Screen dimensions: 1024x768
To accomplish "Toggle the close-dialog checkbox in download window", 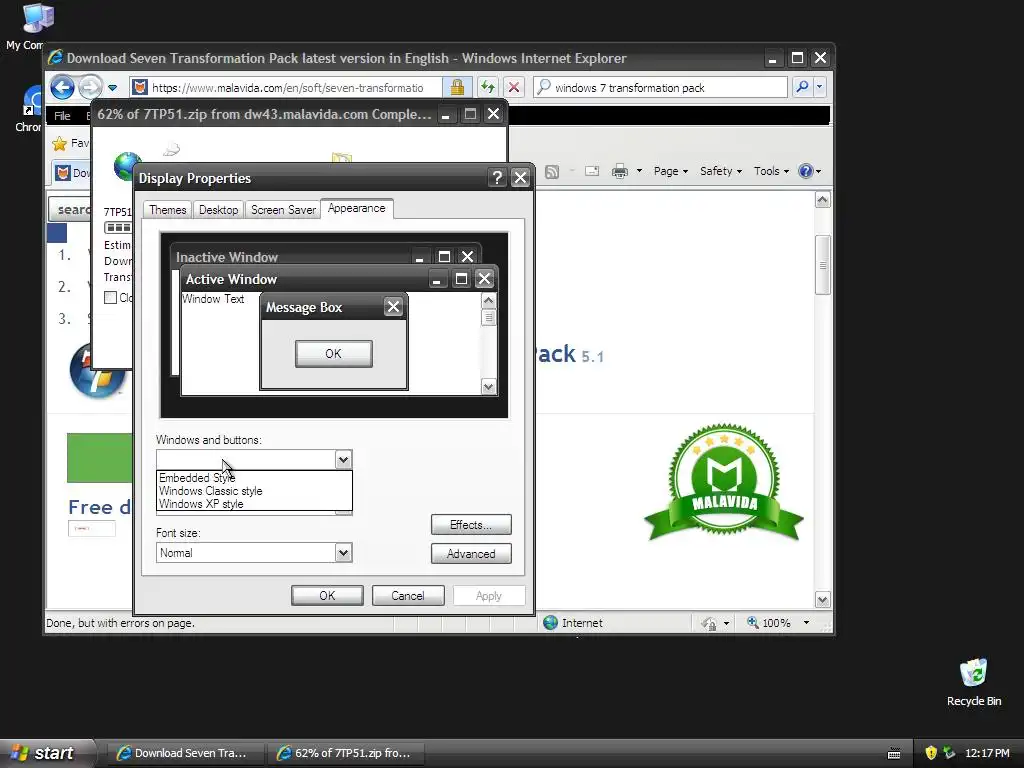I will 110,298.
